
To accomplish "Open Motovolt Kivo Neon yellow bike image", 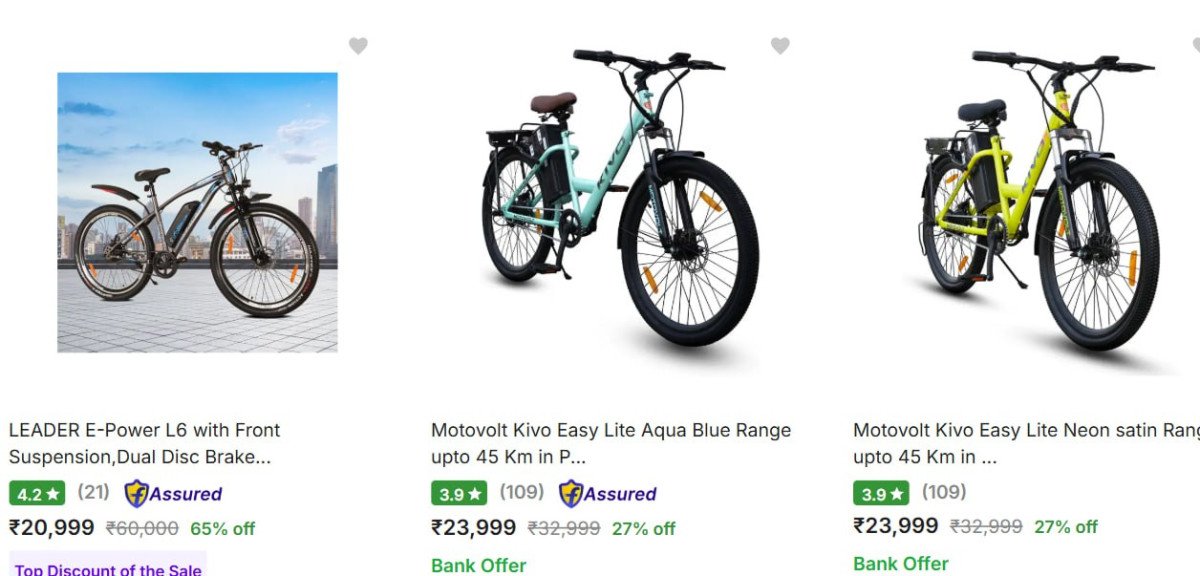I will click(1040, 200).
